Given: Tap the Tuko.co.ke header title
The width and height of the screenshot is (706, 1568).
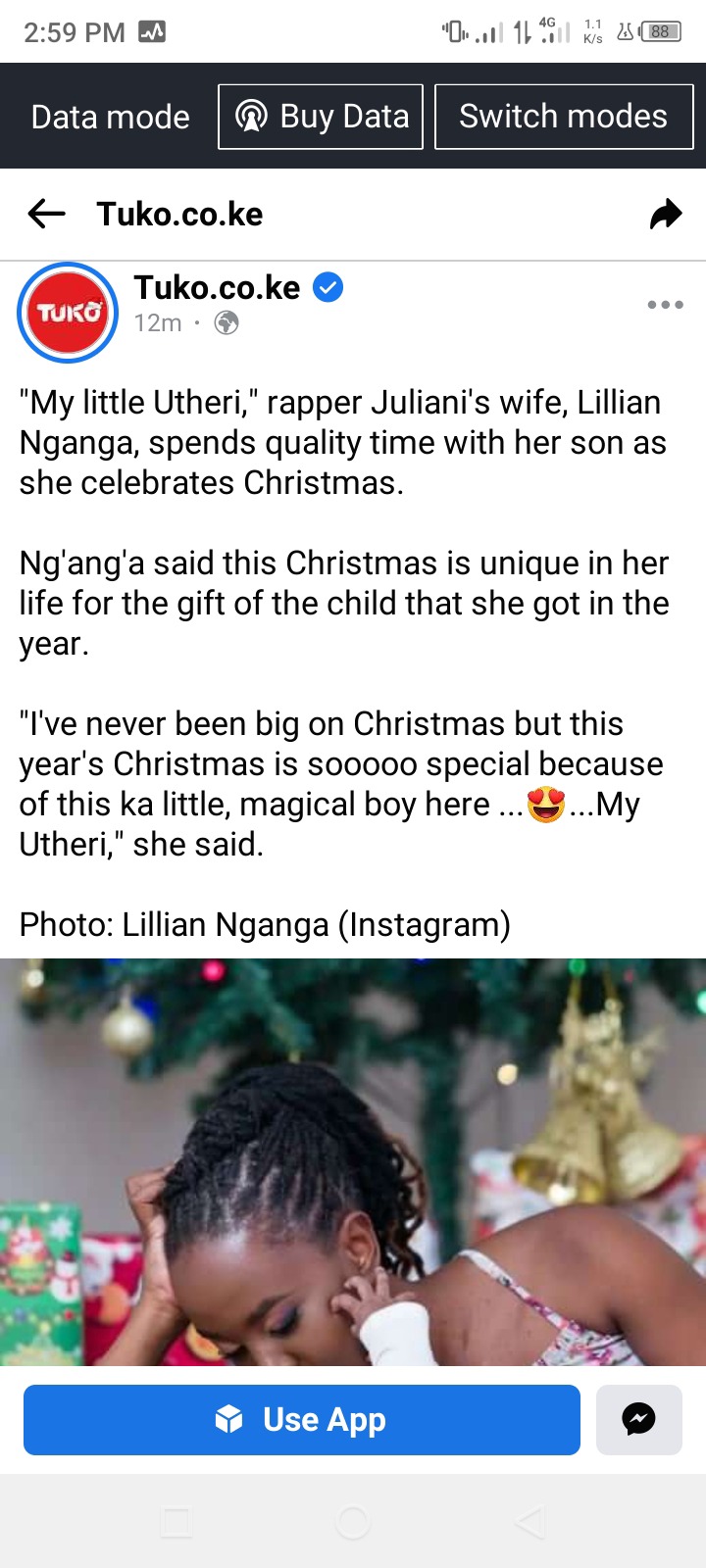Looking at the screenshot, I should (180, 214).
